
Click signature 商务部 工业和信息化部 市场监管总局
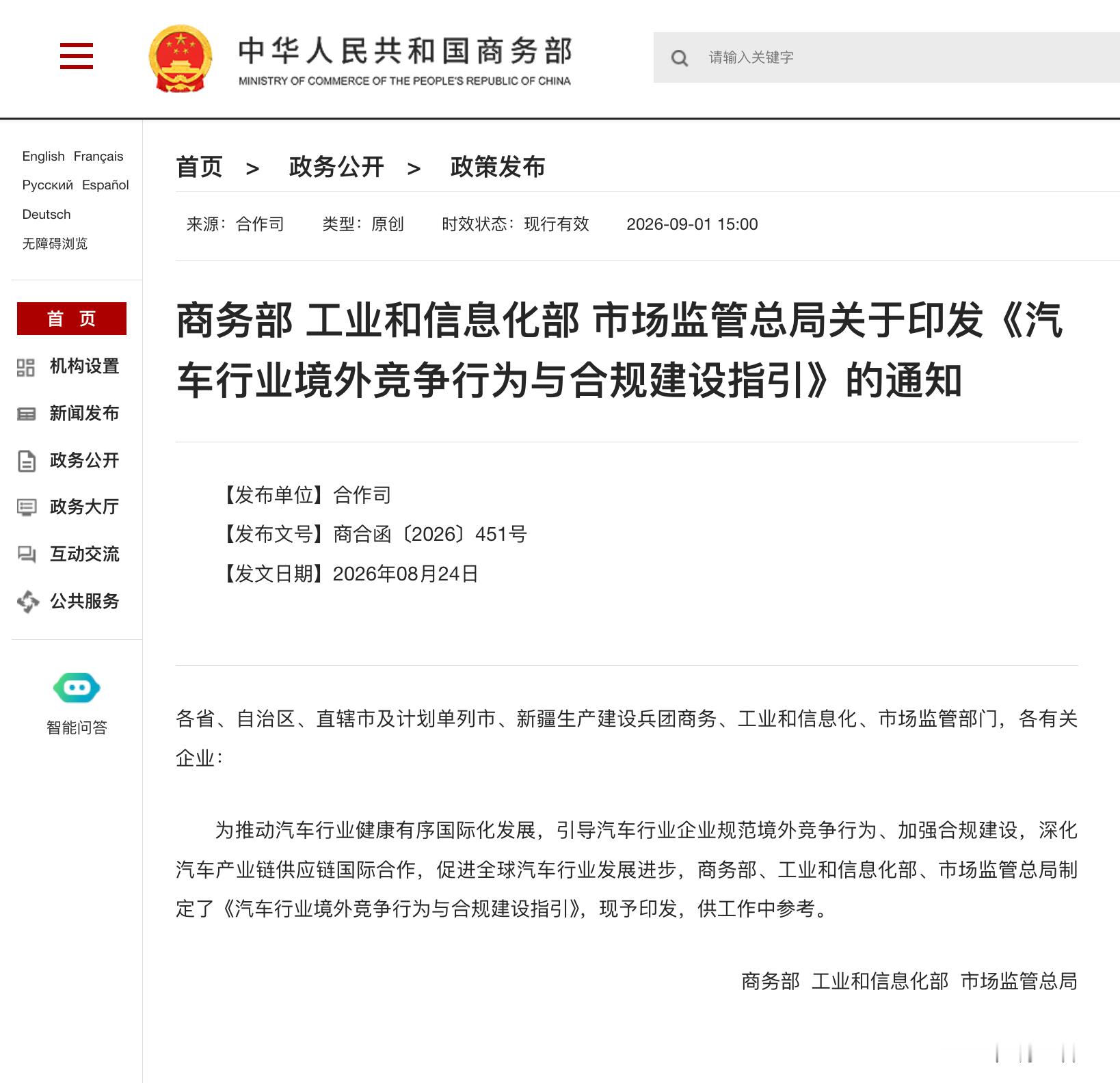(x=909, y=981)
